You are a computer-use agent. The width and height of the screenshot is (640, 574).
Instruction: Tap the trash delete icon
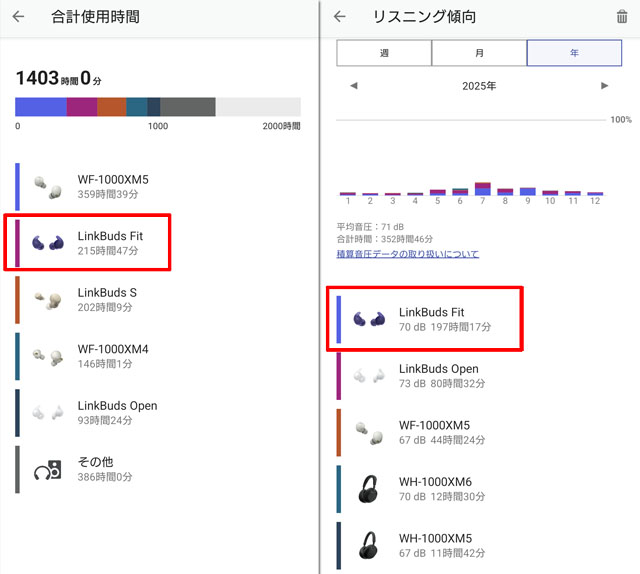[x=622, y=17]
